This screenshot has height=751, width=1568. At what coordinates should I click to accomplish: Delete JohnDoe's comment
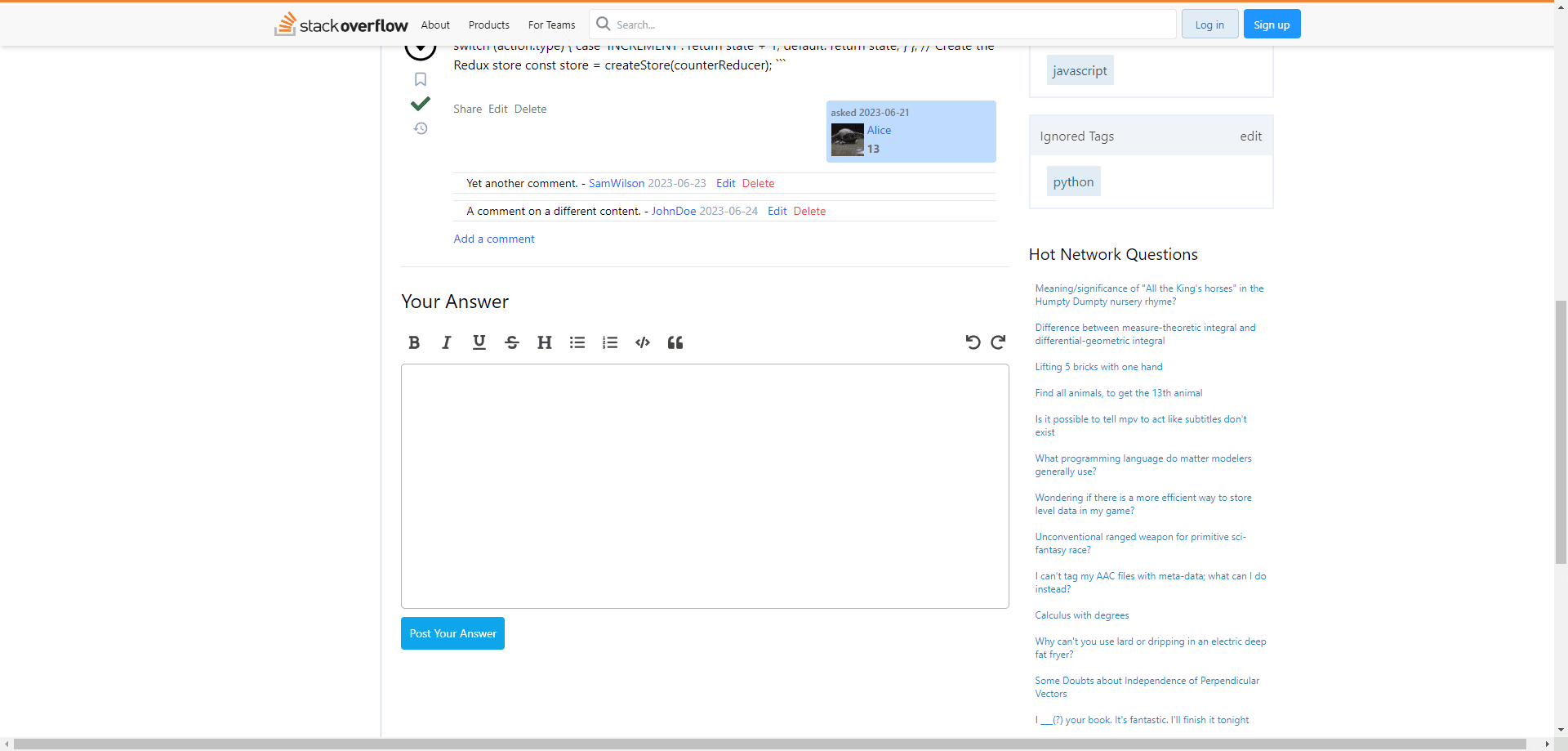(x=809, y=211)
